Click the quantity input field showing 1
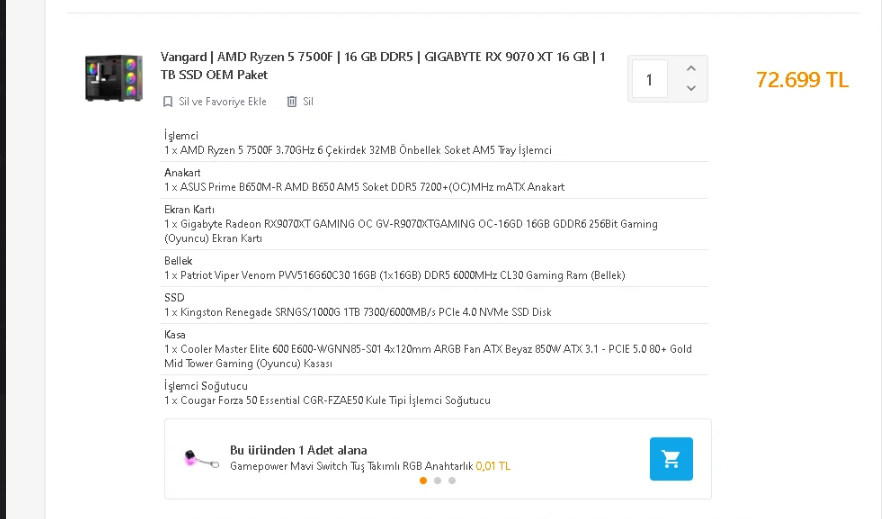The image size is (882, 519). [x=650, y=79]
